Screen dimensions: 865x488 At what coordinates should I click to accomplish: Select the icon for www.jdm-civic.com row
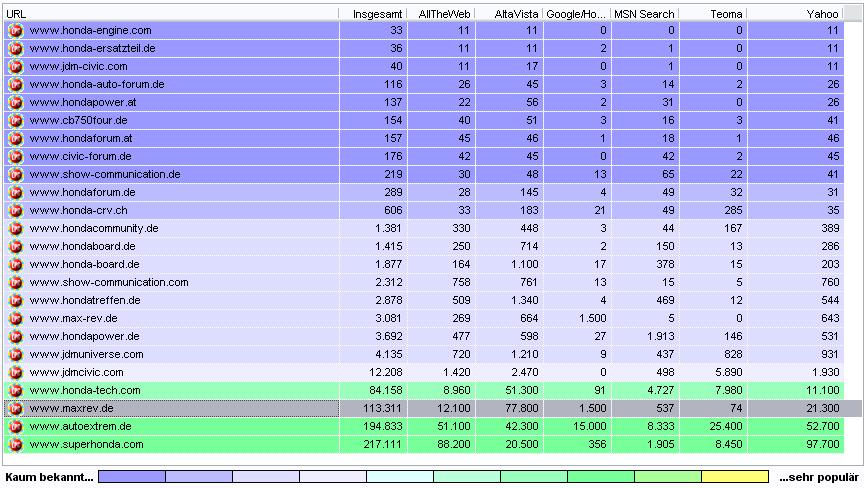pos(15,67)
